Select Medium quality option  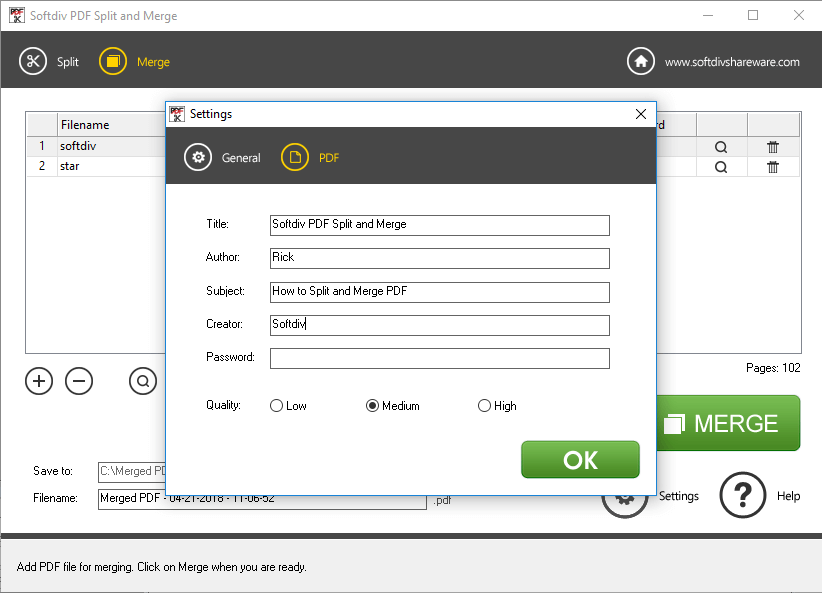[373, 406]
